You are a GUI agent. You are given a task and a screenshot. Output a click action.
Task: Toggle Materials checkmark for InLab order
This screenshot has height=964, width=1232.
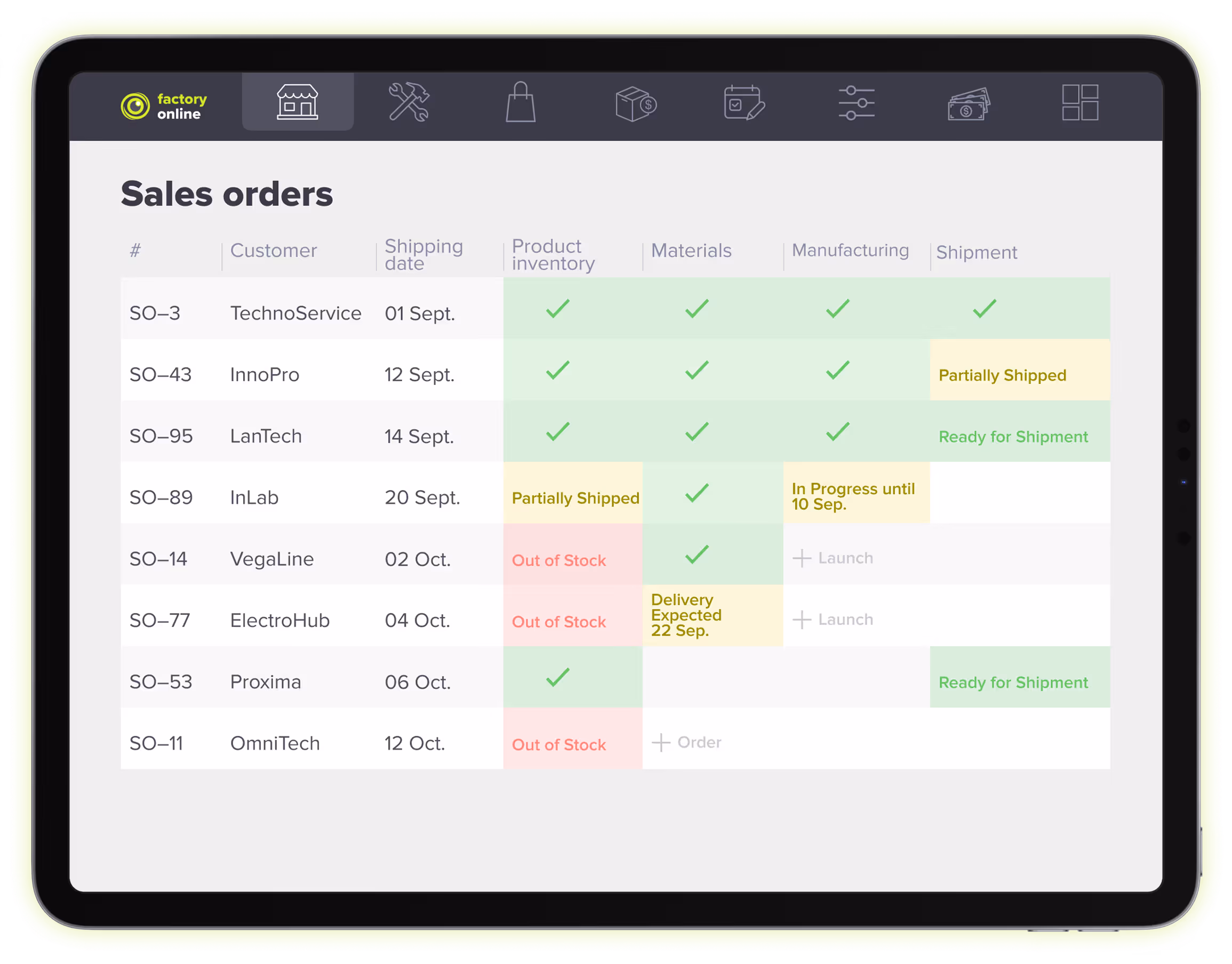pos(696,493)
